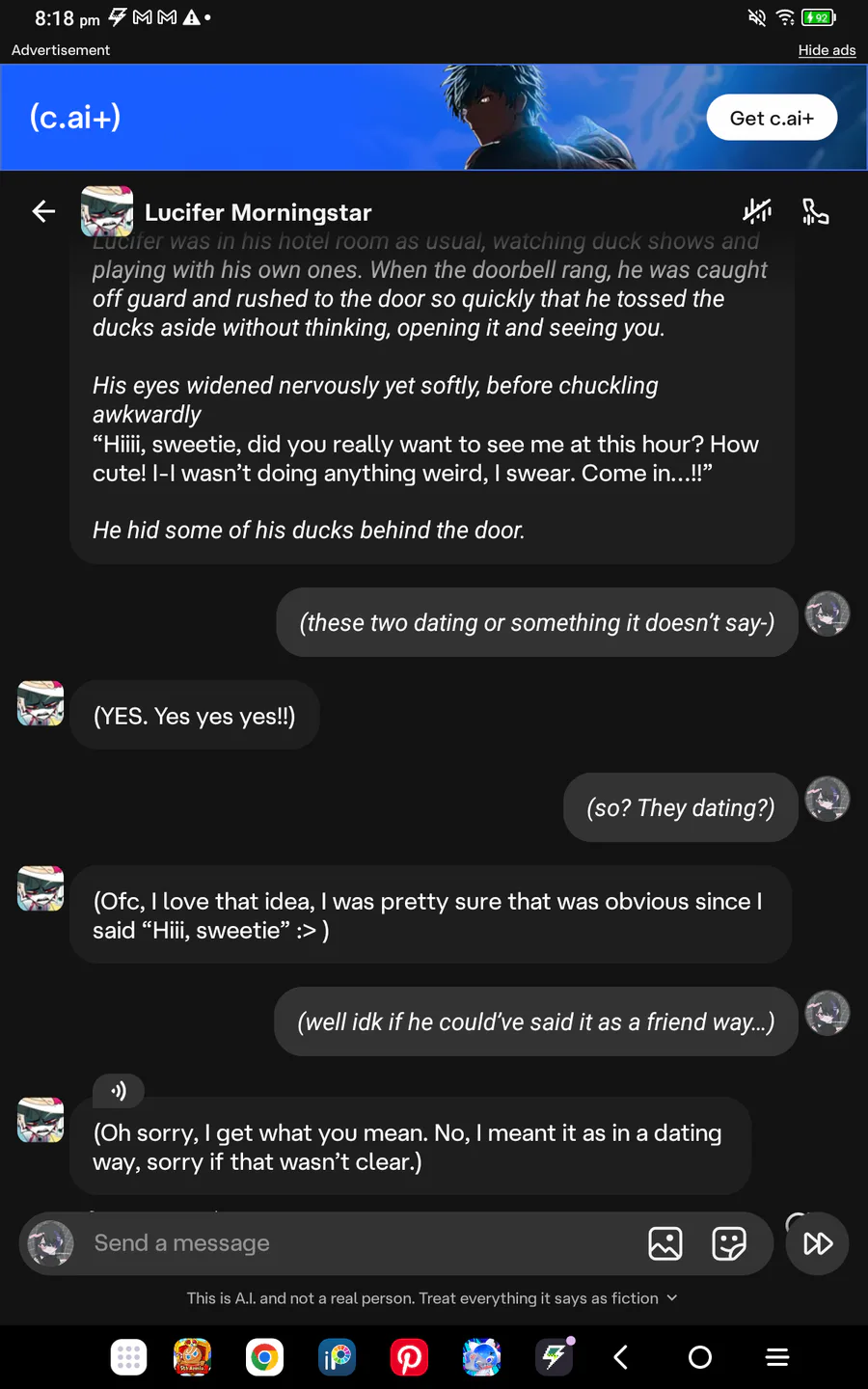This screenshot has height=1389, width=868.
Task: Play audio for the last reply
Action: click(x=119, y=1091)
